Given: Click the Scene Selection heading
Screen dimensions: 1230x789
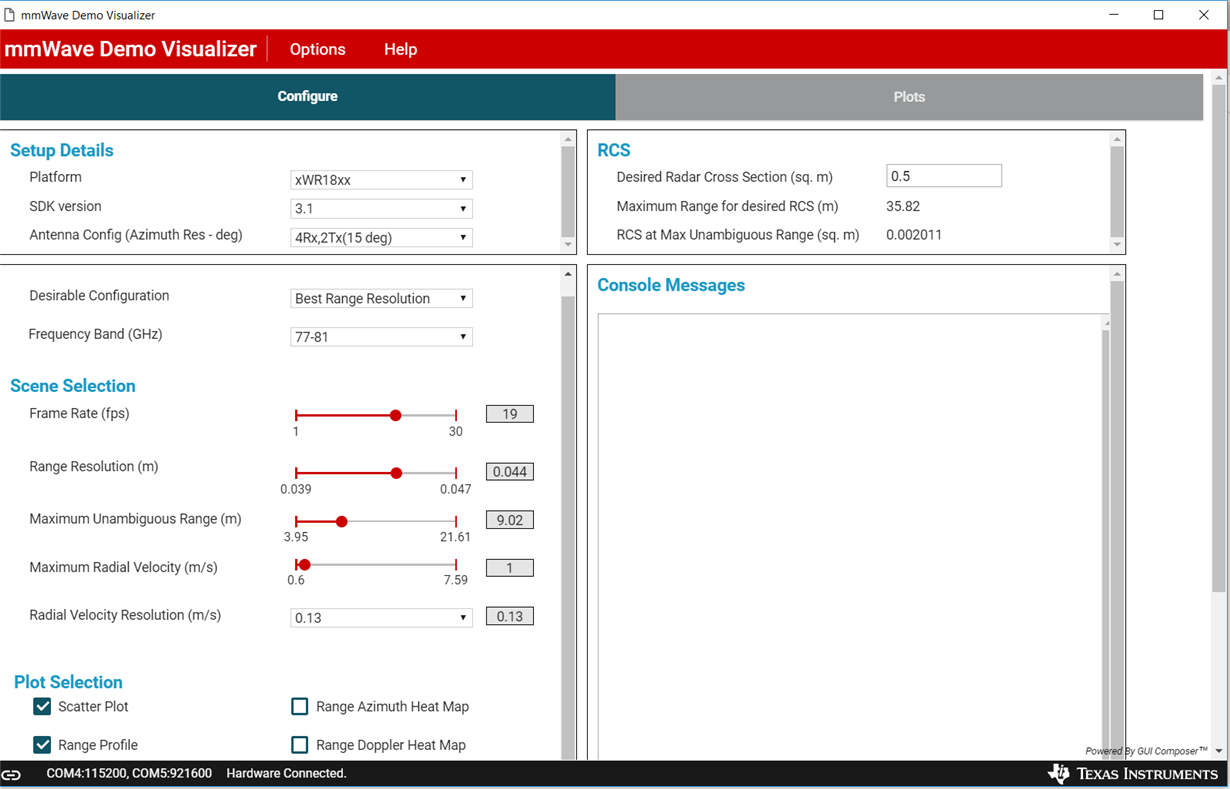Looking at the screenshot, I should pos(73,386).
